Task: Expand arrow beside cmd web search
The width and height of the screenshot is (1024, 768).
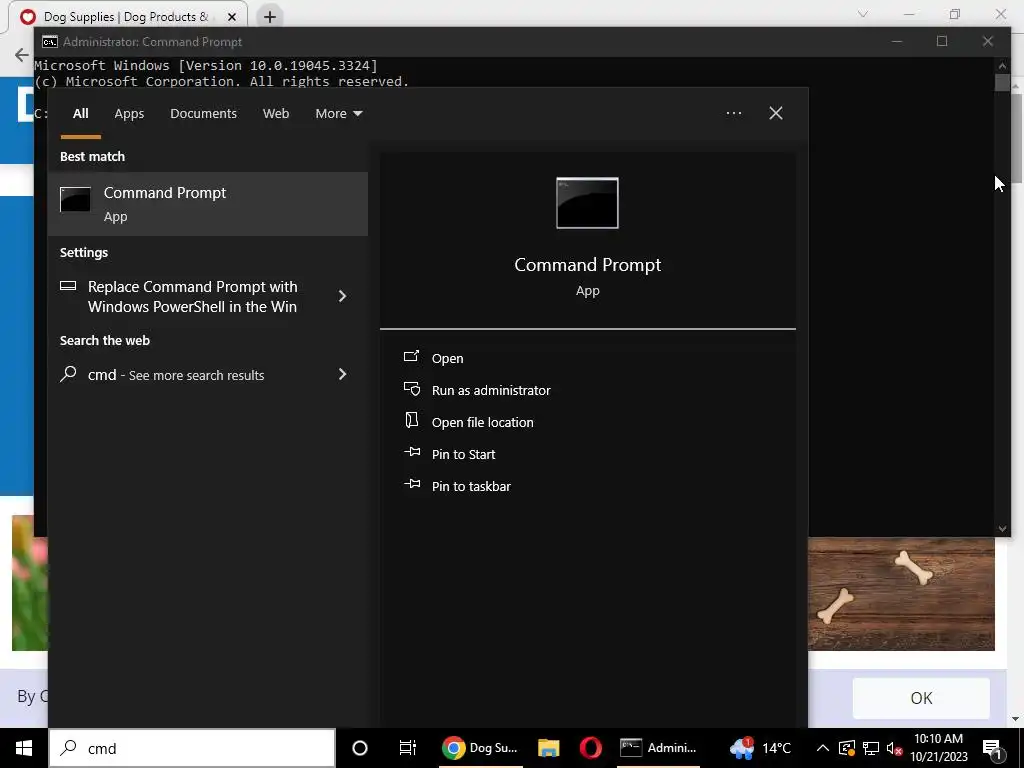Action: coord(342,374)
